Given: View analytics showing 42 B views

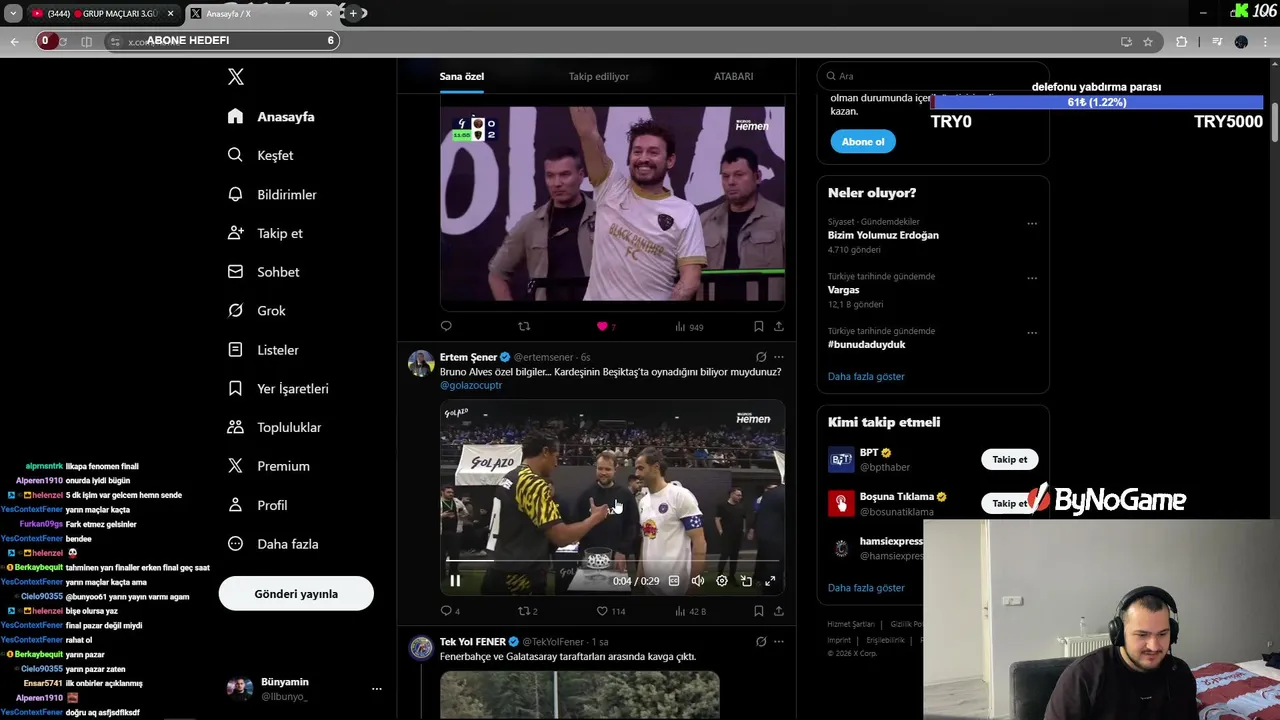Looking at the screenshot, I should pyautogui.click(x=690, y=611).
